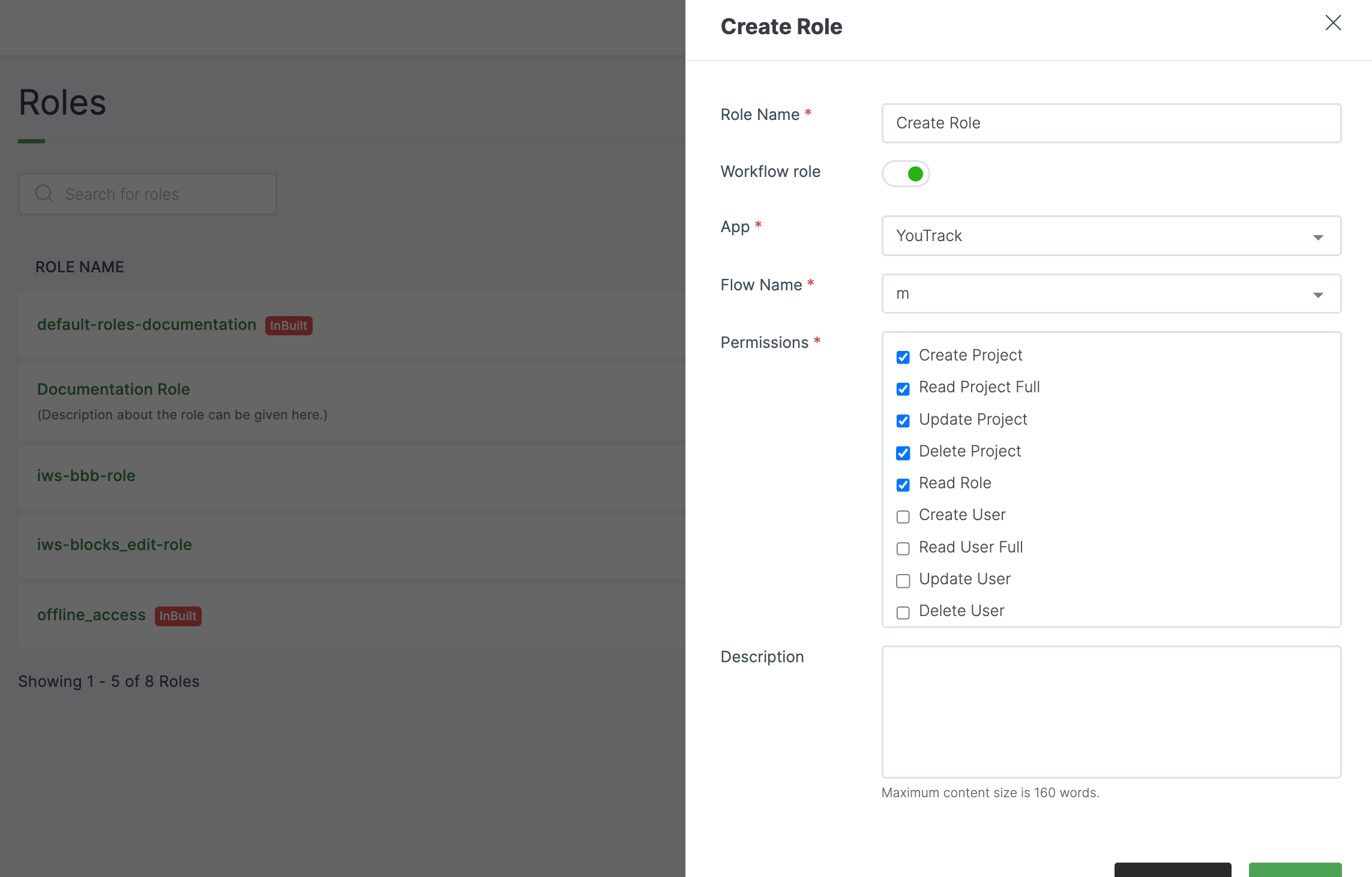Check the Update User permission
The width and height of the screenshot is (1372, 877).
(903, 581)
